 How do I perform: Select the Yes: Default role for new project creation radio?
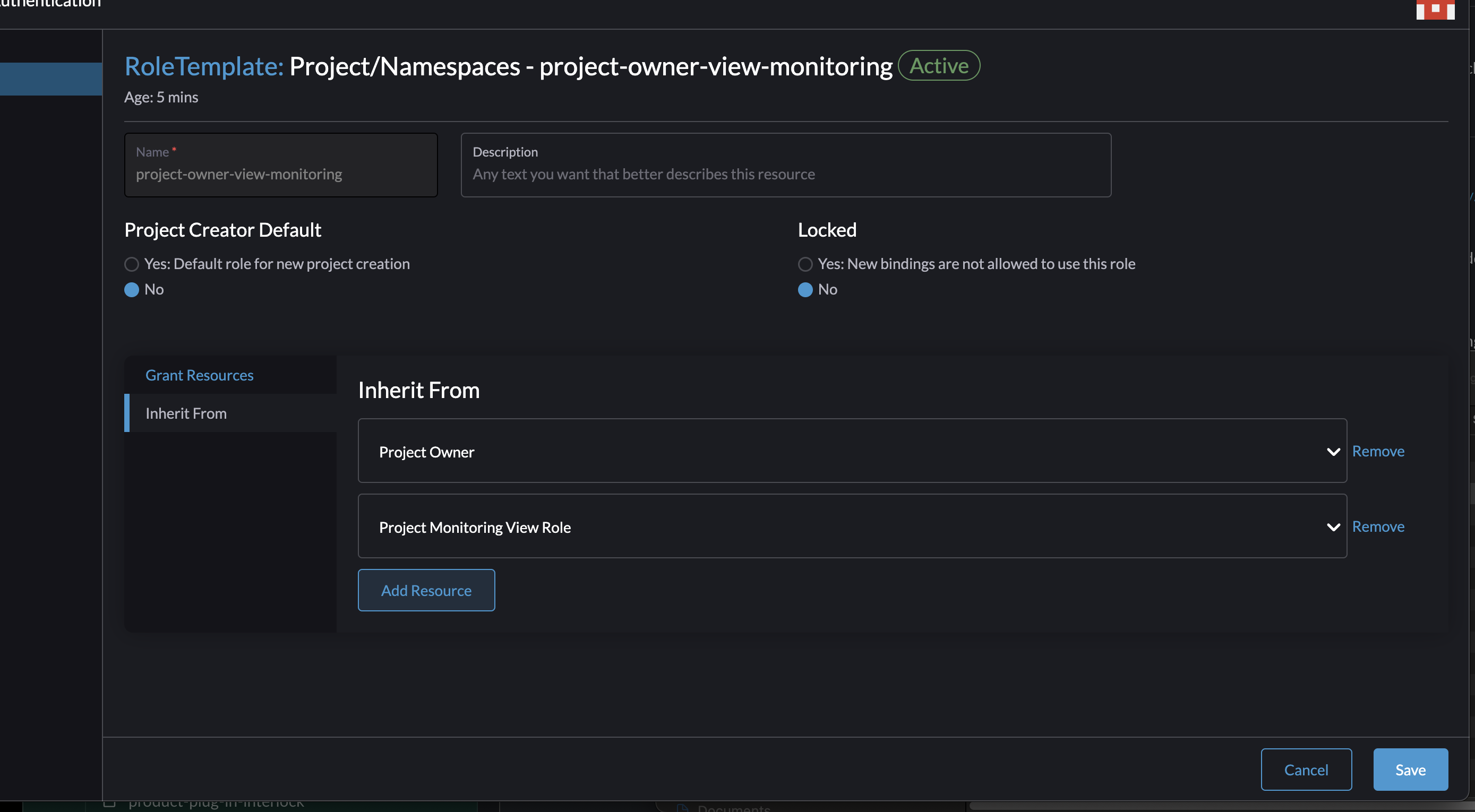[131, 264]
